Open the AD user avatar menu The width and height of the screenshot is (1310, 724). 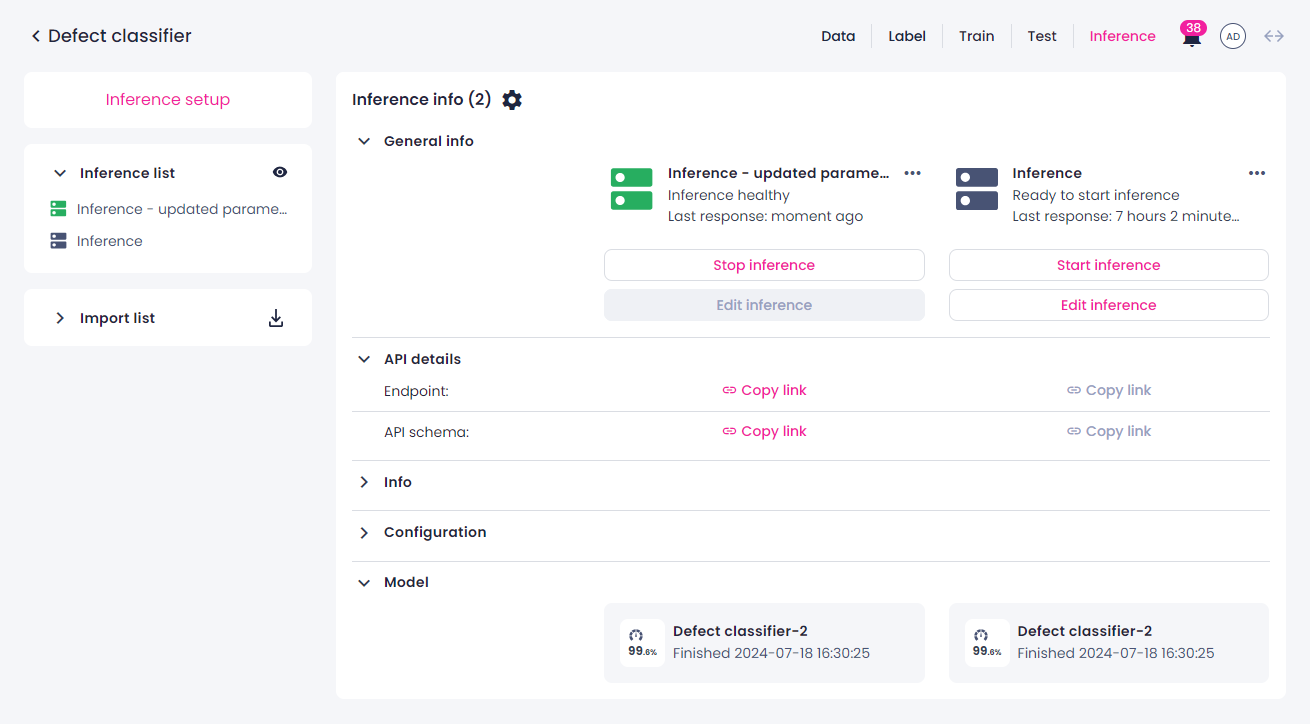coord(1233,36)
